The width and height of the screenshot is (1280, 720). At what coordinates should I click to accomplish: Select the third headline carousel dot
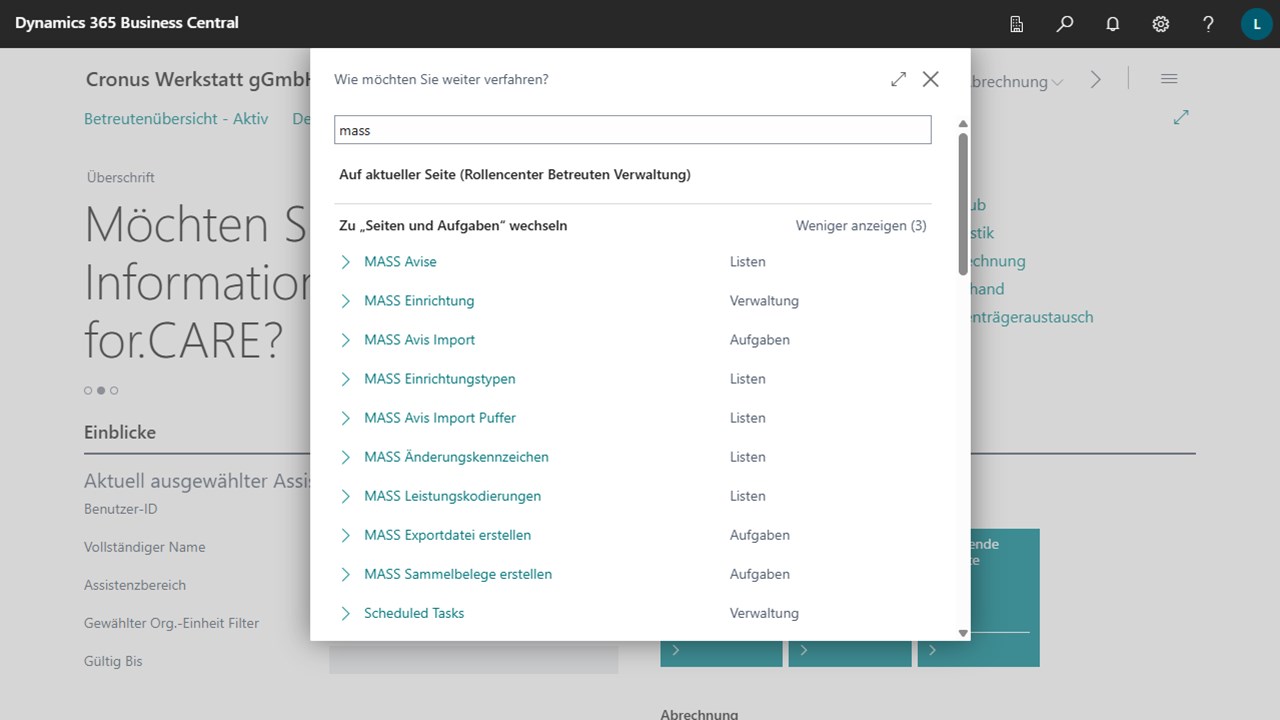coord(114,390)
